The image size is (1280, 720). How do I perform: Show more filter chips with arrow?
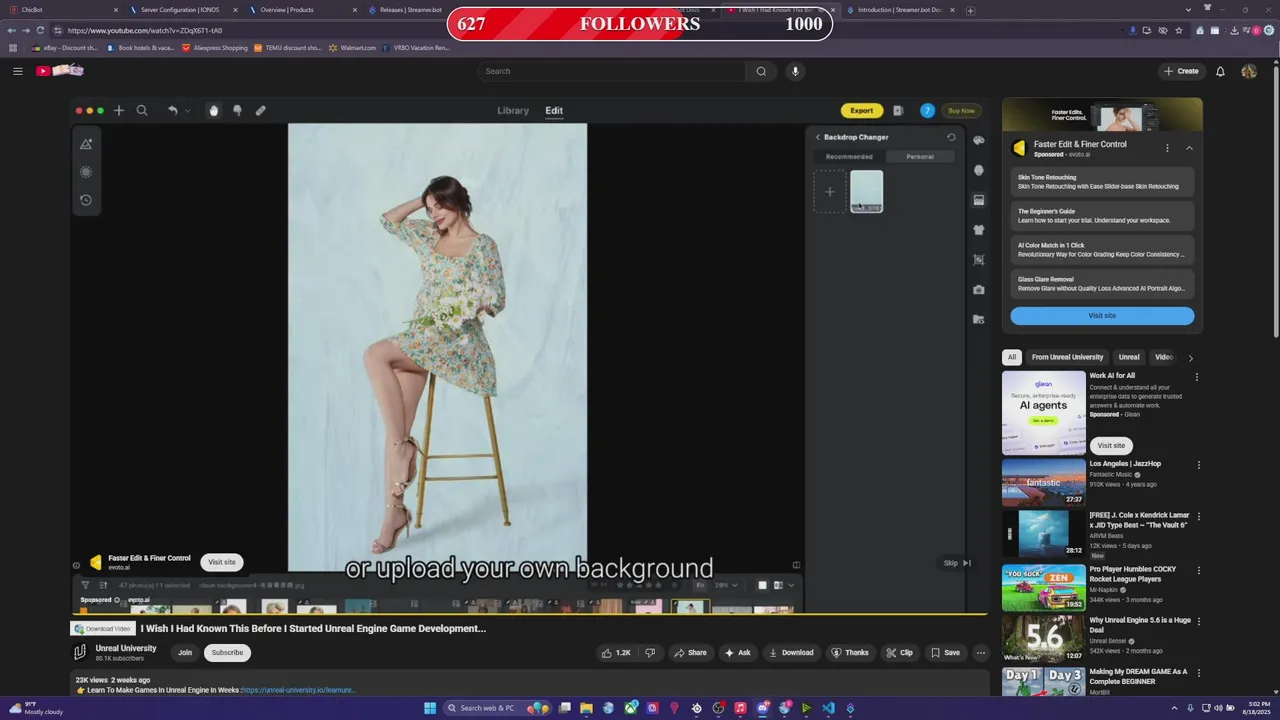[1190, 358]
